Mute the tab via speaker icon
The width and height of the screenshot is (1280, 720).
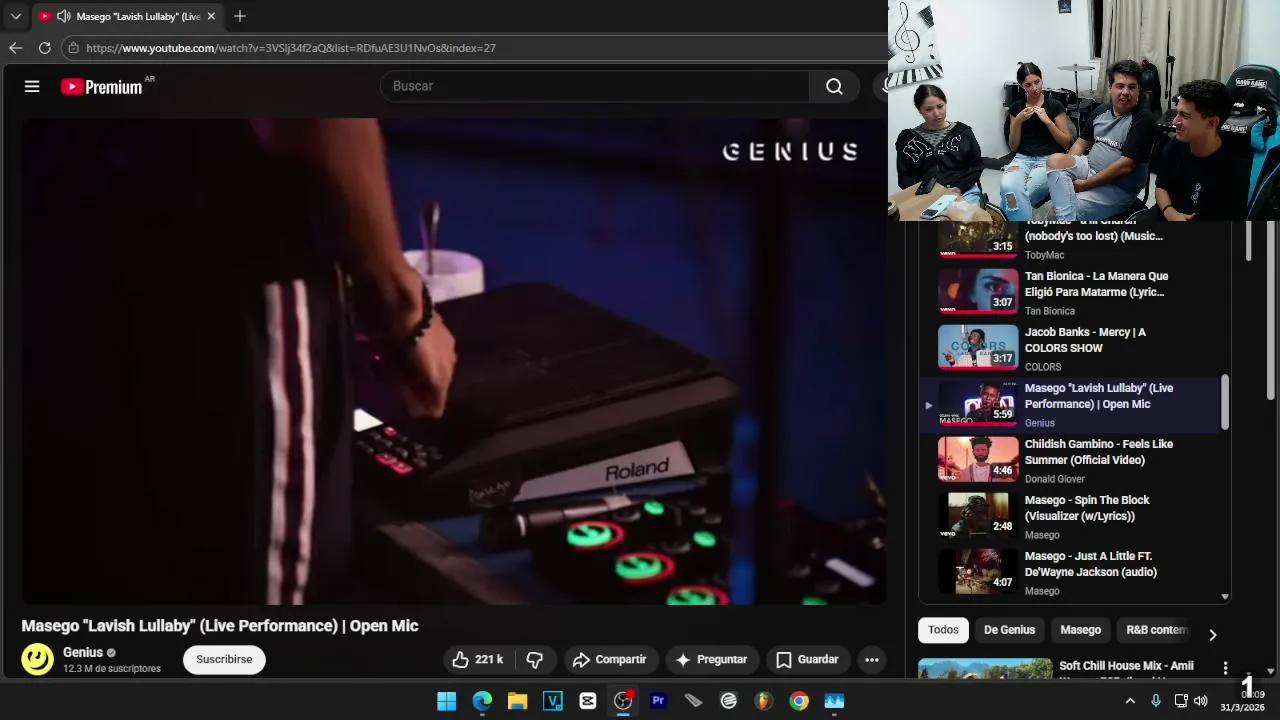(63, 16)
